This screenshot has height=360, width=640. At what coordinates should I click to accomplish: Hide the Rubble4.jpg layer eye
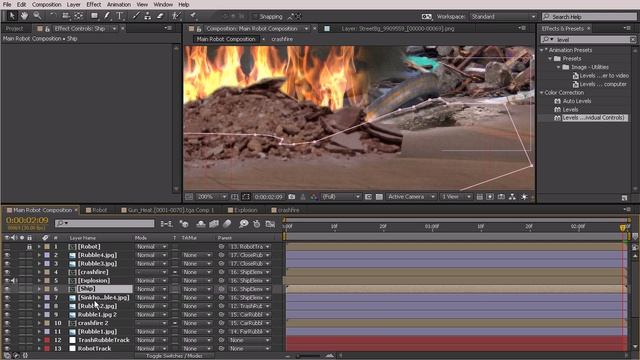(7, 255)
